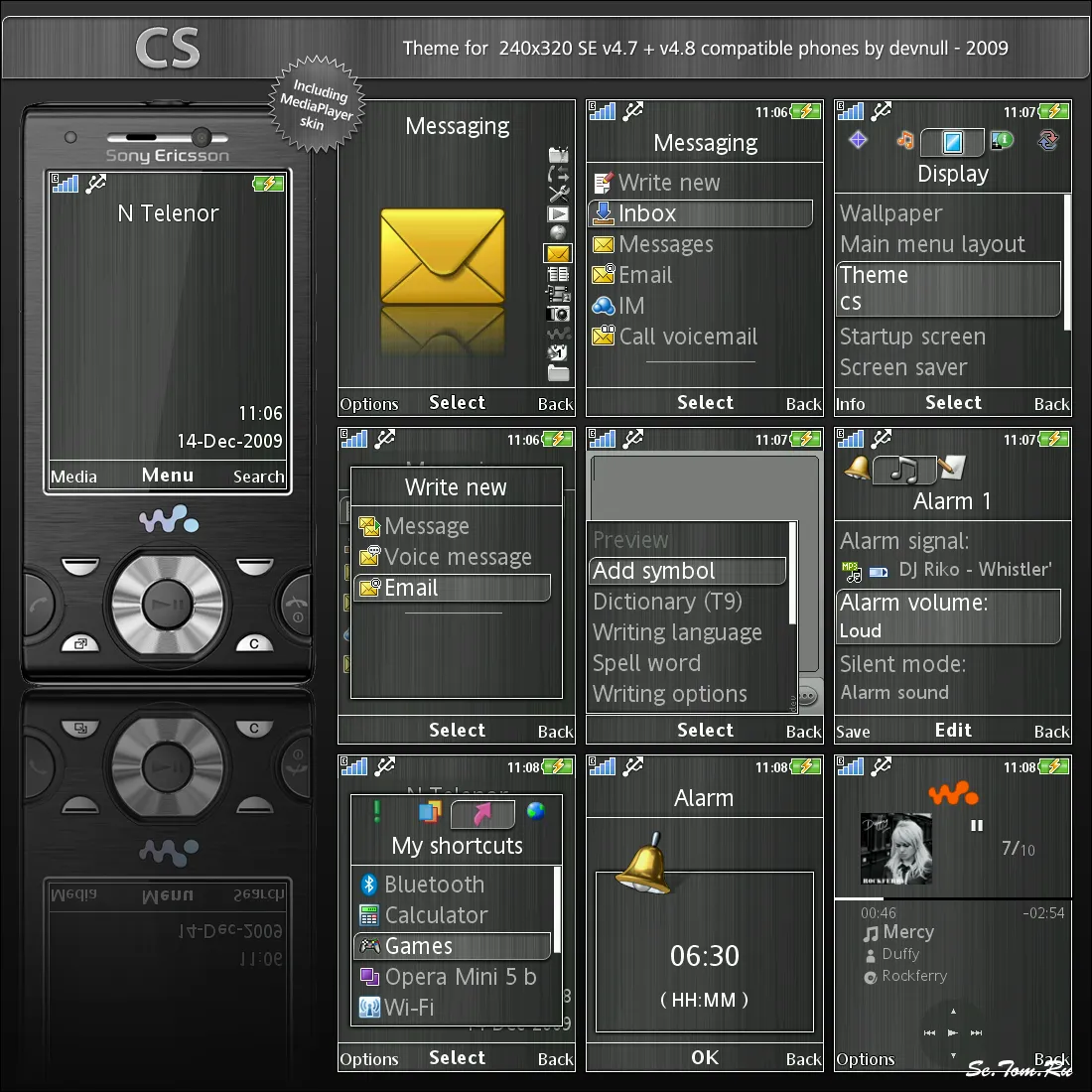The height and width of the screenshot is (1092, 1092).
Task: Switch to the pencil note tab in Alarm 1
Action: tap(951, 468)
